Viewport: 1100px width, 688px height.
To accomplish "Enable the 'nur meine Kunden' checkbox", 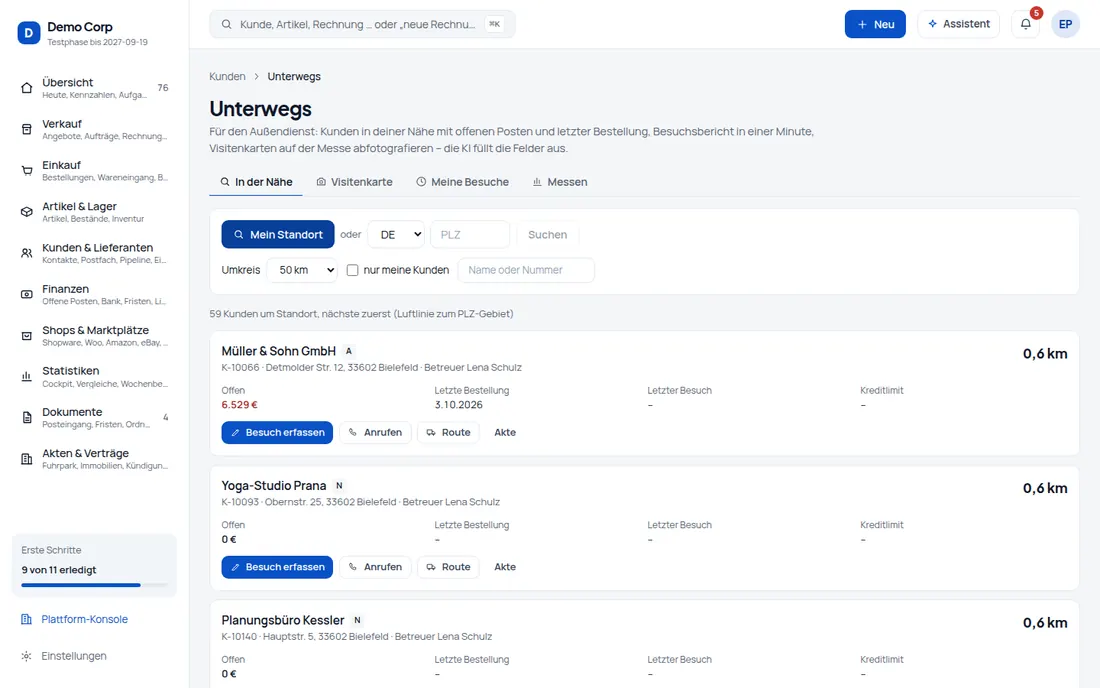I will pos(352,270).
